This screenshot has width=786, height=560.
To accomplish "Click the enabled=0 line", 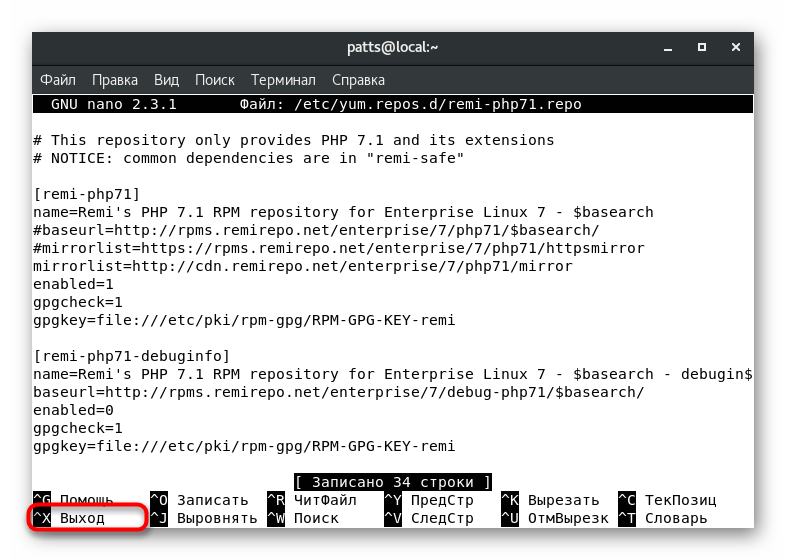I will [x=73, y=410].
